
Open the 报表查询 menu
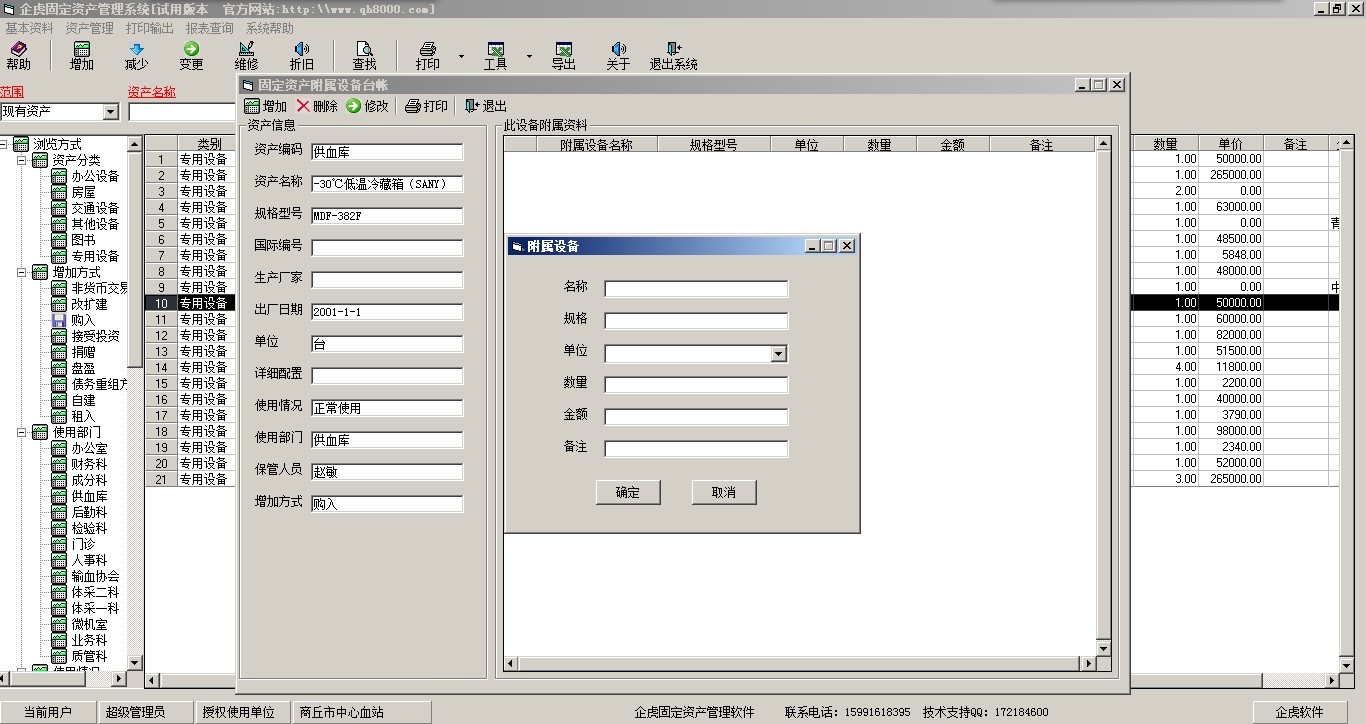coord(209,29)
